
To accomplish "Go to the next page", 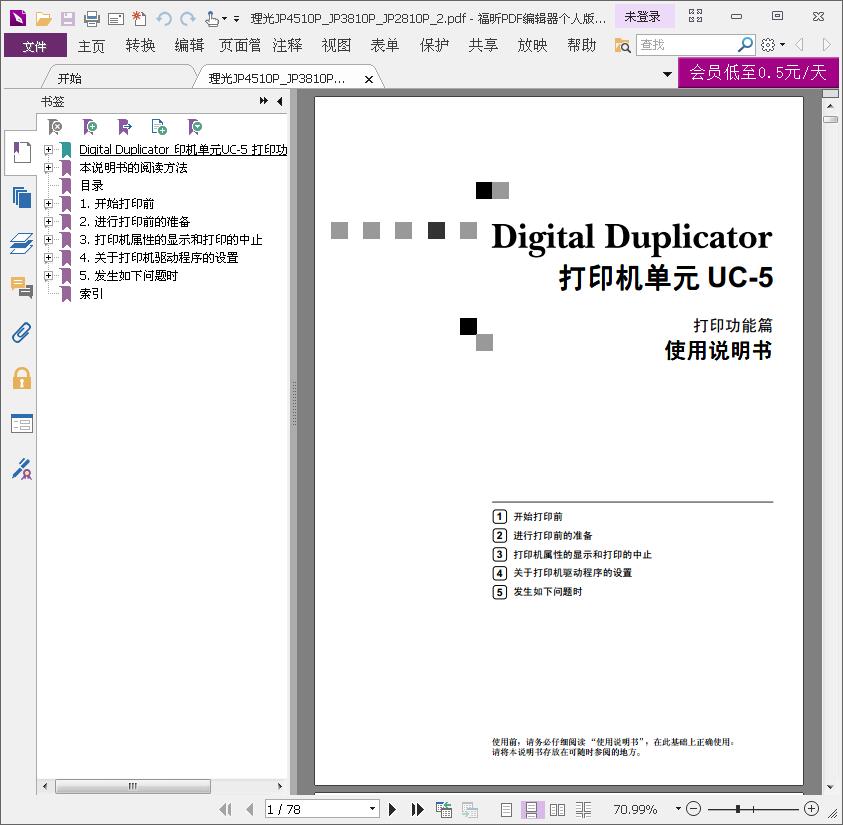I will click(392, 809).
